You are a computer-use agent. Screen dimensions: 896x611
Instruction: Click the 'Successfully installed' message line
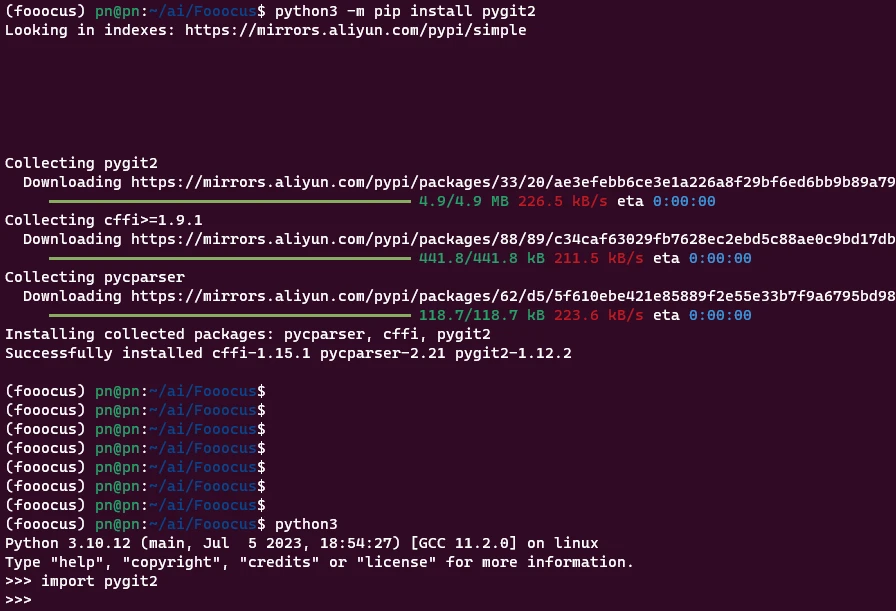pyautogui.click(x=288, y=353)
